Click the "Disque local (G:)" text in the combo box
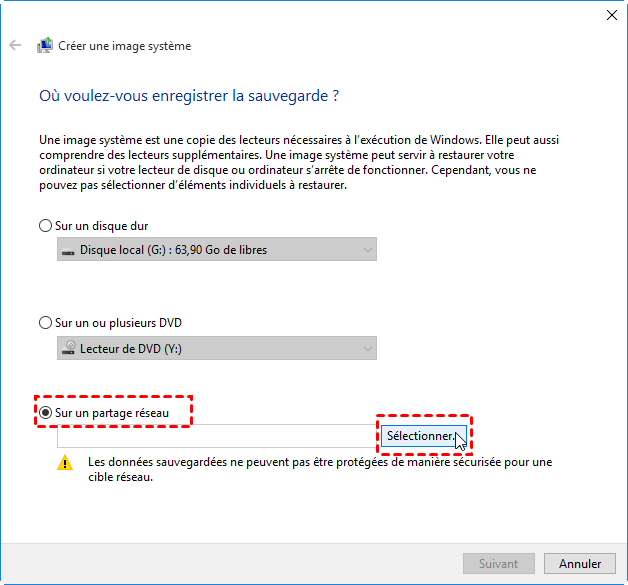 click(173, 249)
